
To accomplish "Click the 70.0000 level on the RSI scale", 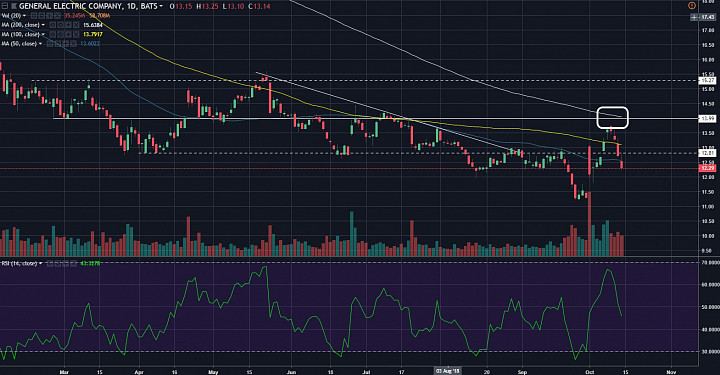I will pos(709,263).
